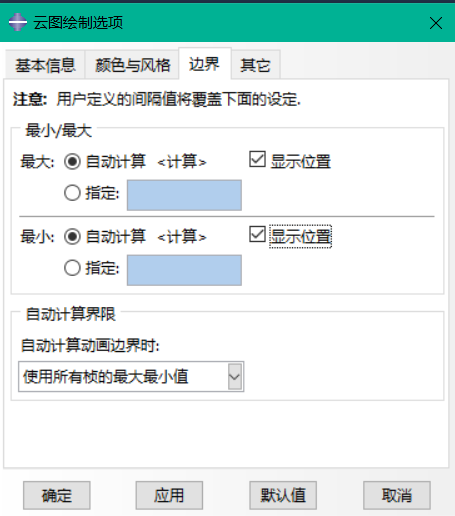Restore settings with 默认值 button

[283, 495]
